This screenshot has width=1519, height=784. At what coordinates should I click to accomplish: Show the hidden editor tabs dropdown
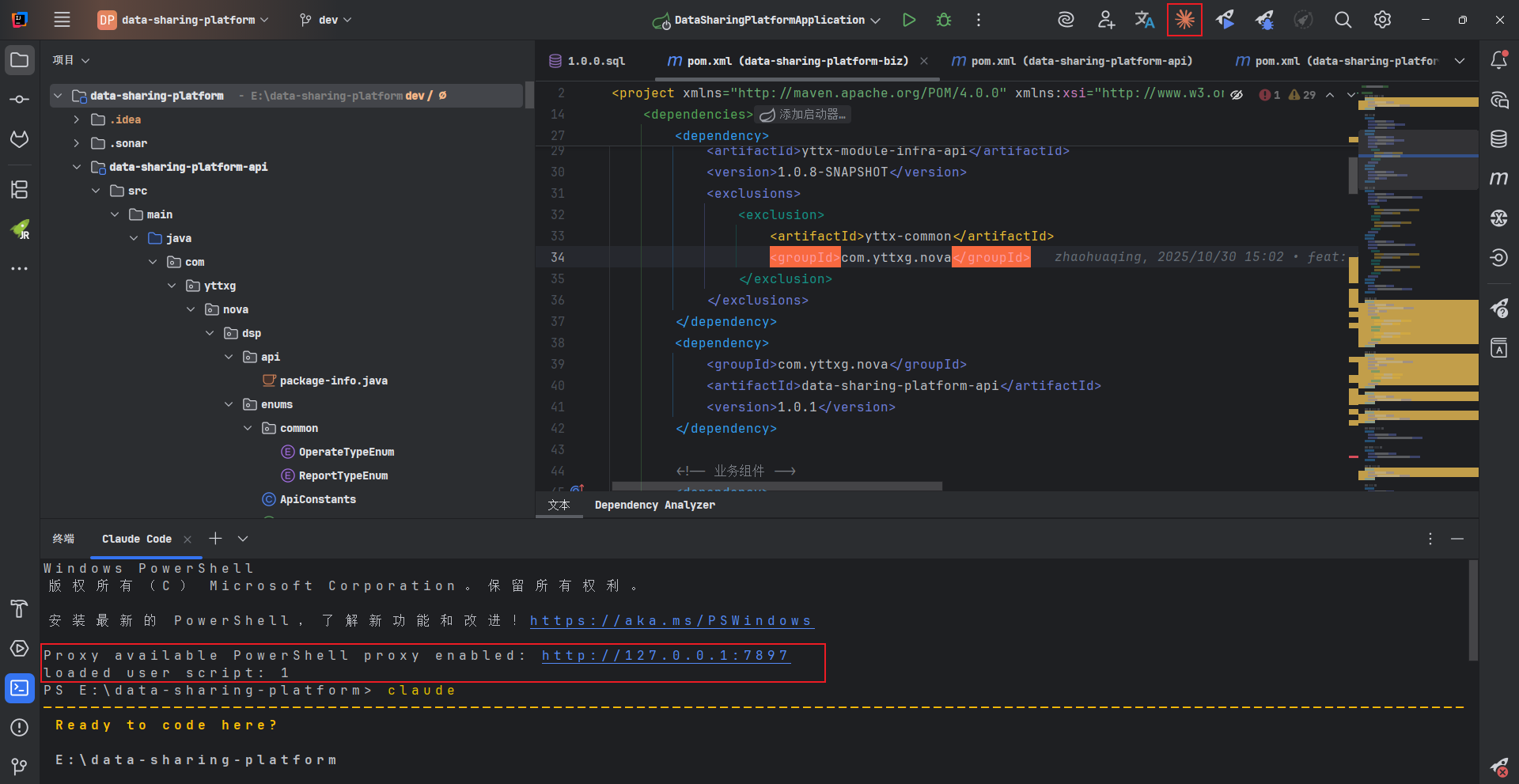click(x=1460, y=61)
